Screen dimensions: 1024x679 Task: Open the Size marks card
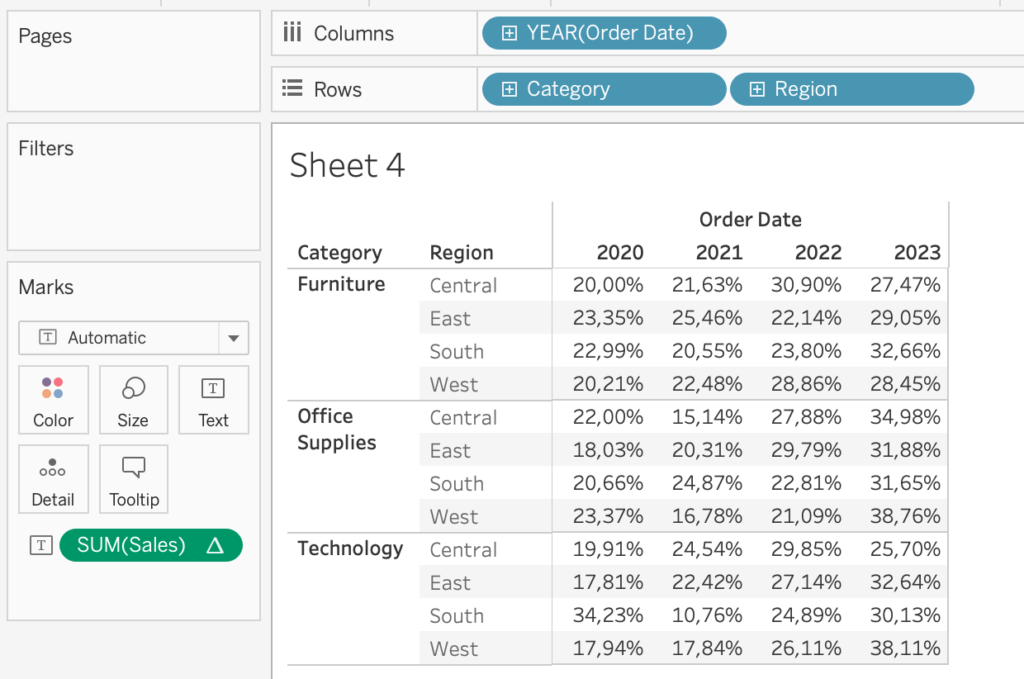tap(132, 400)
